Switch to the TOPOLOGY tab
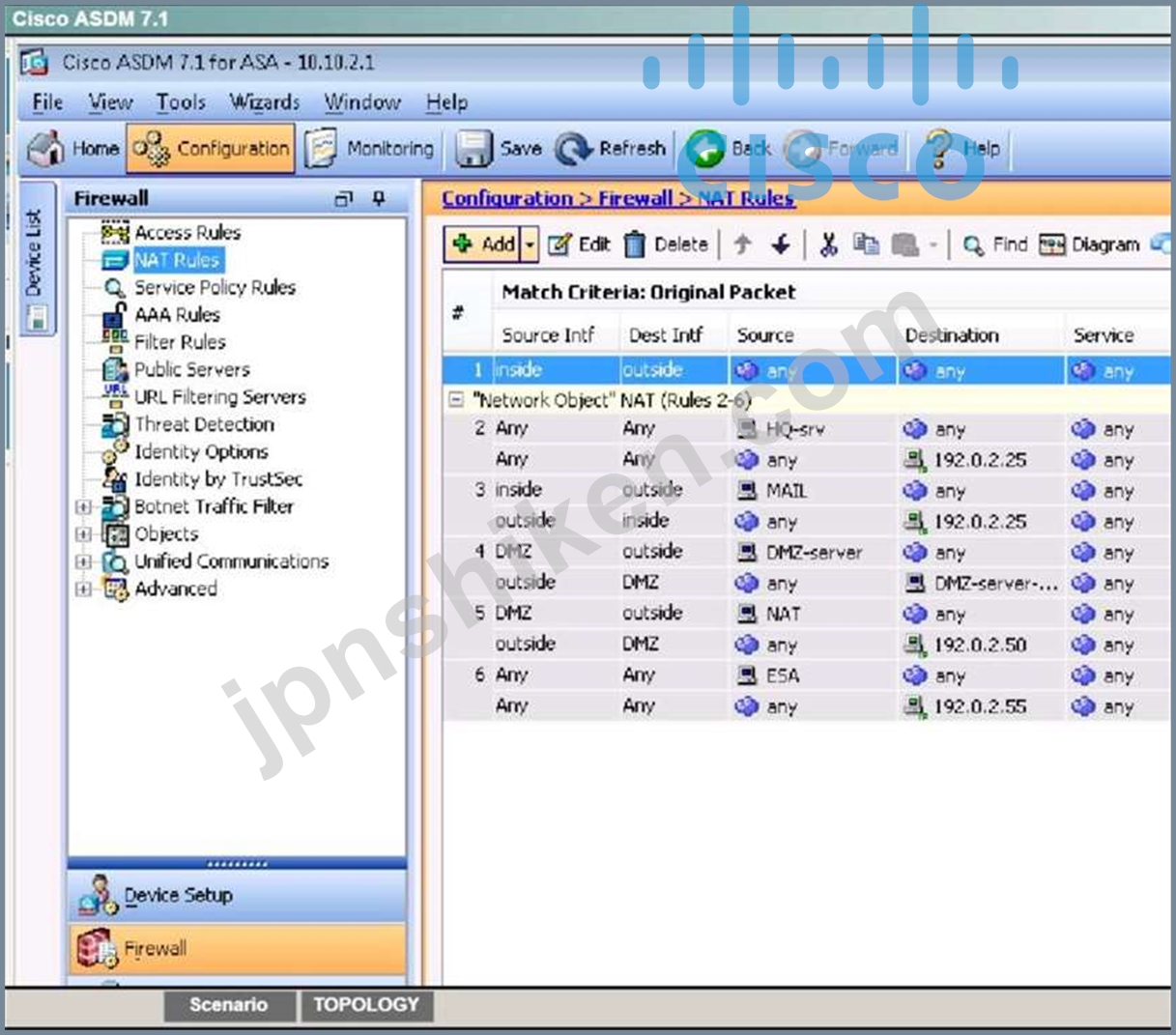This screenshot has height=1035, width=1176. pyautogui.click(x=366, y=1005)
